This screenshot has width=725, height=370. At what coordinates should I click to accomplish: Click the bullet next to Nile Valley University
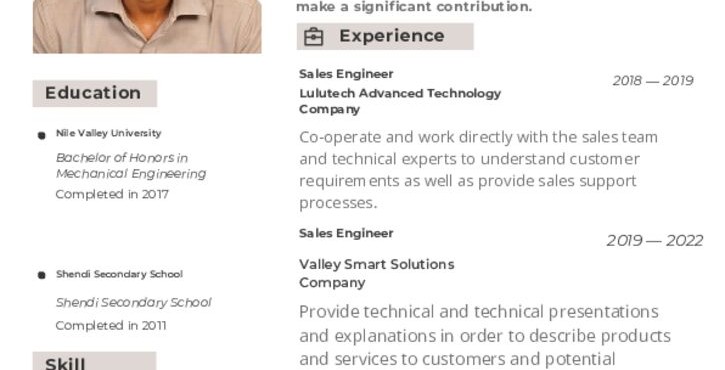[x=42, y=136]
